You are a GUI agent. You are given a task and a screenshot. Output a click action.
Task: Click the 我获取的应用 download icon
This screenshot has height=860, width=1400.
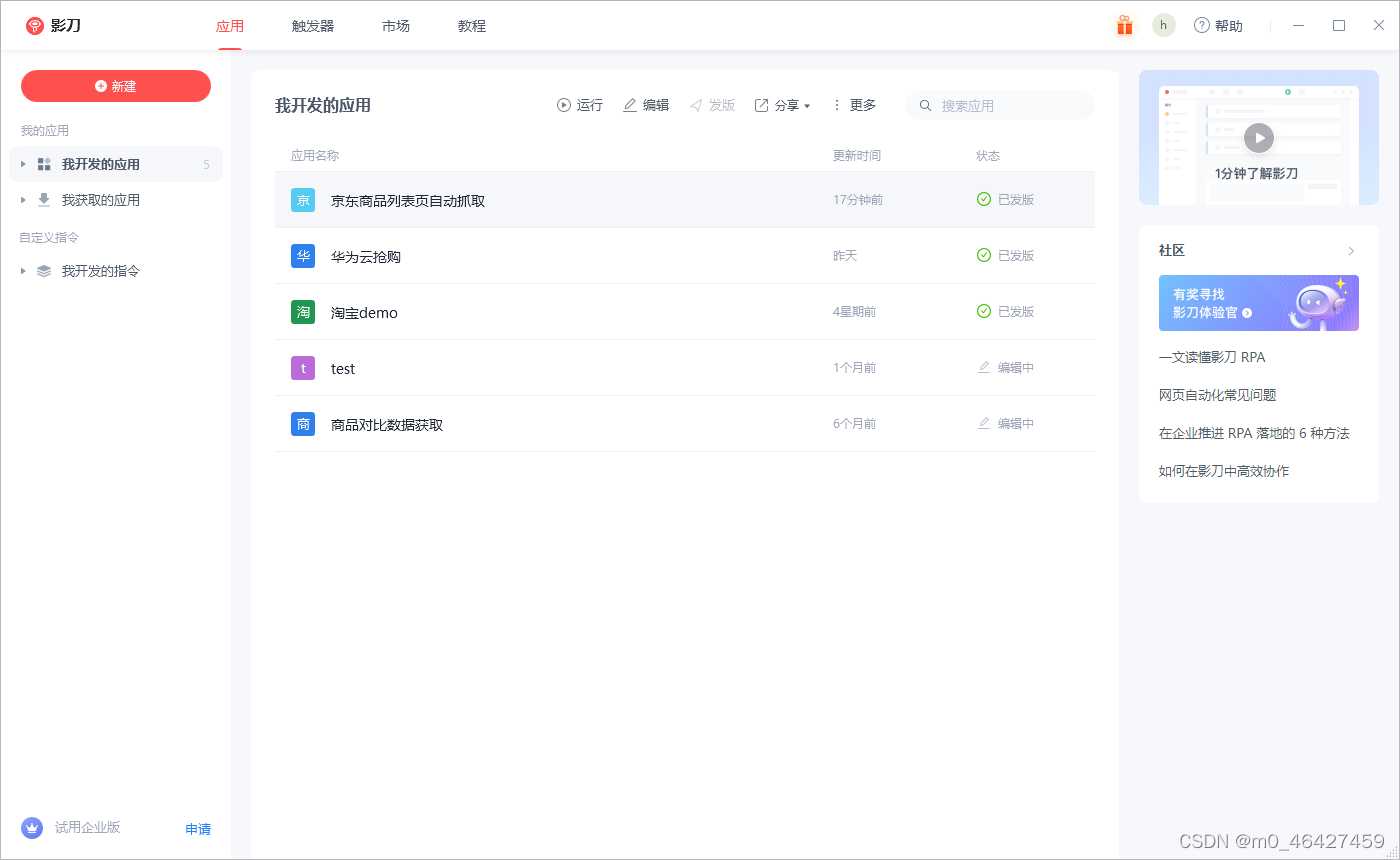44,200
